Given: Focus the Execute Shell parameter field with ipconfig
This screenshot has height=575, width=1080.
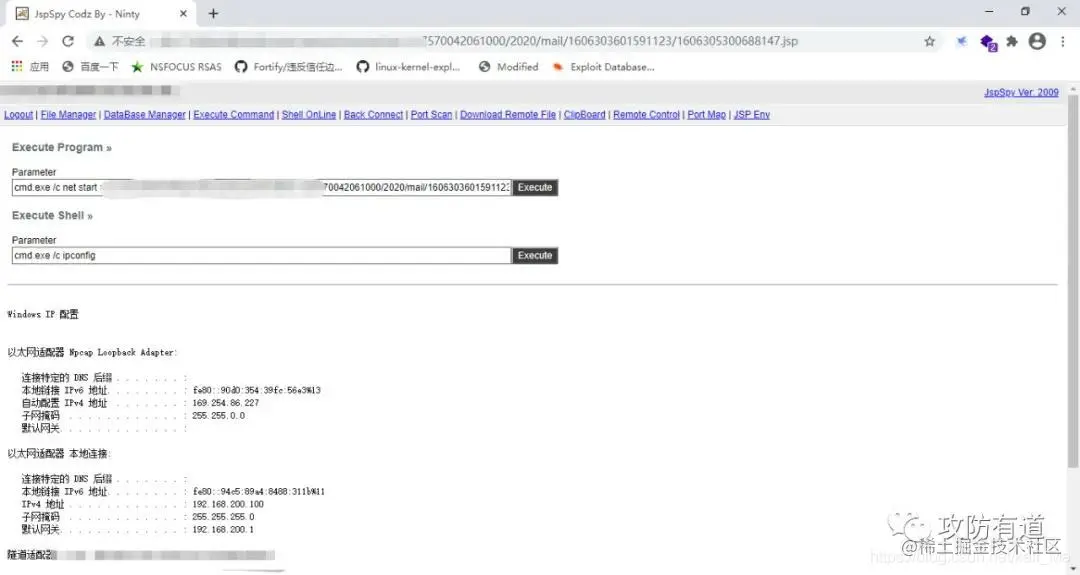Looking at the screenshot, I should pyautogui.click(x=261, y=255).
